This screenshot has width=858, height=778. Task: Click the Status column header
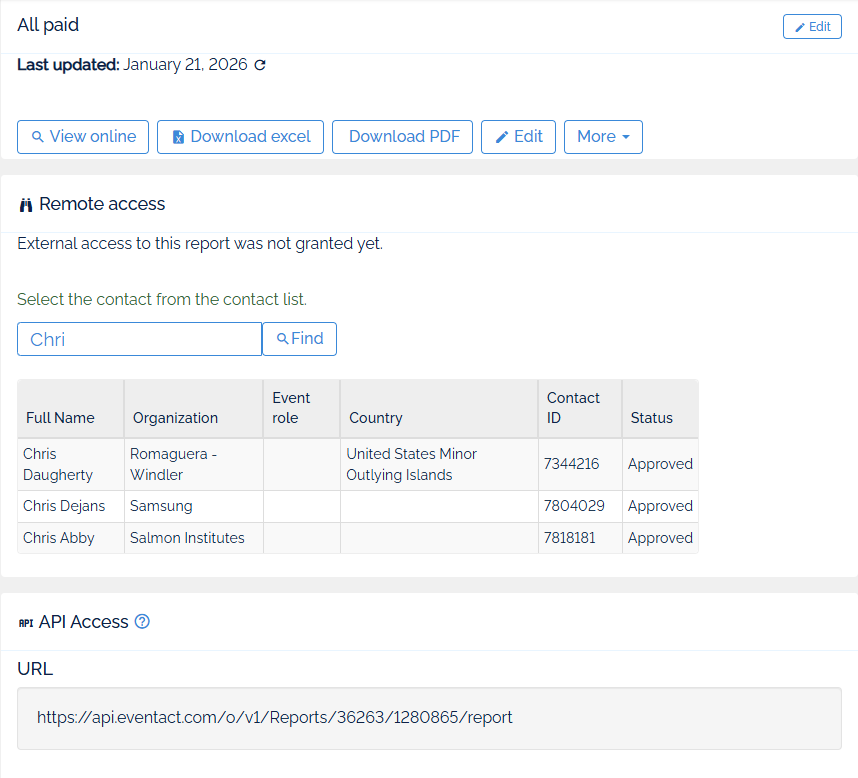click(x=651, y=418)
